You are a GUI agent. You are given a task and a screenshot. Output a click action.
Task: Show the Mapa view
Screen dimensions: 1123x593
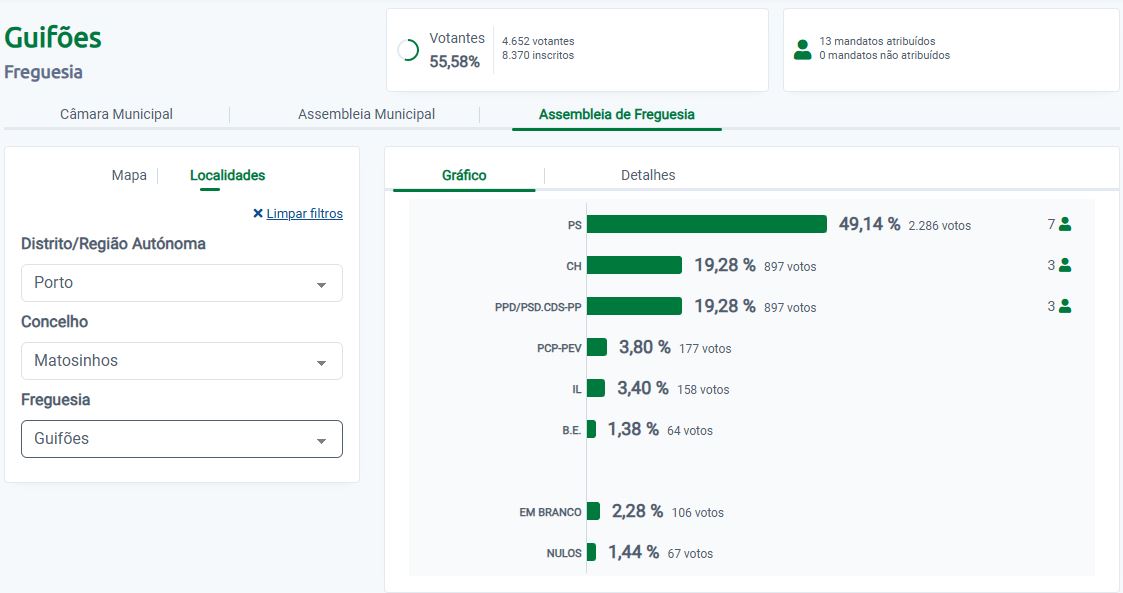point(129,175)
